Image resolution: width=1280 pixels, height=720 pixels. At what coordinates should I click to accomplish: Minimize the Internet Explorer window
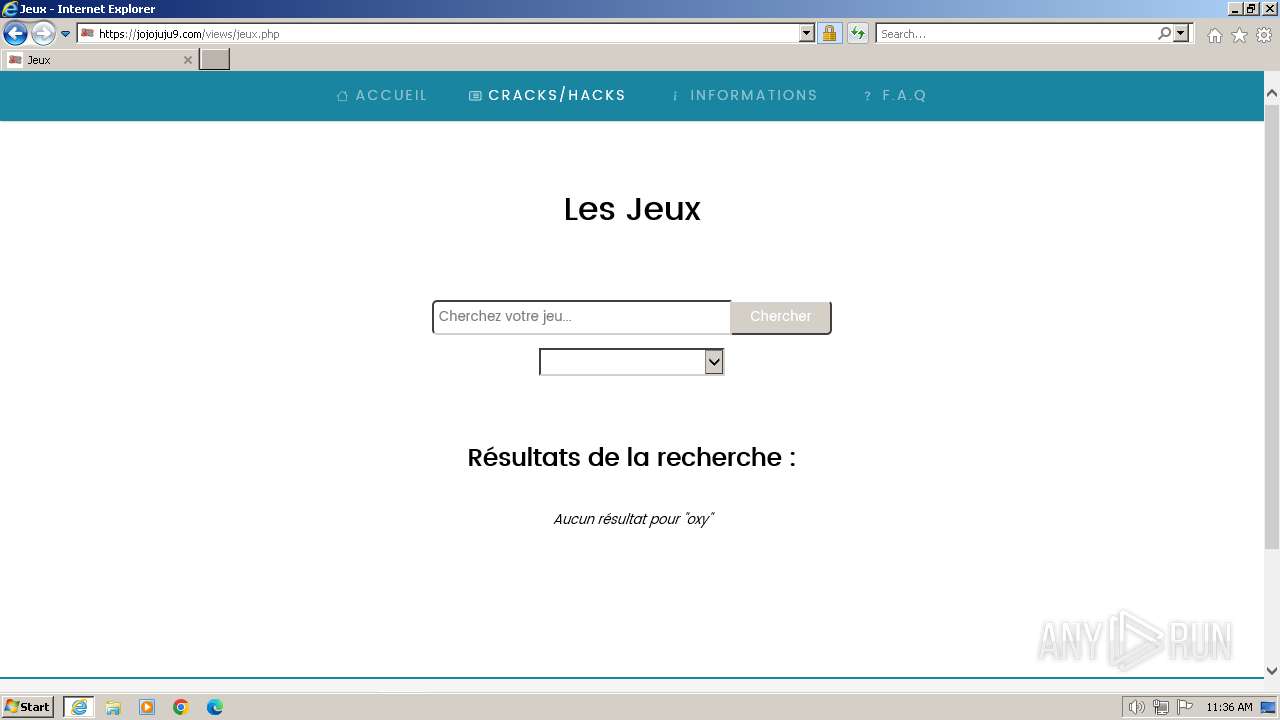tap(1234, 9)
